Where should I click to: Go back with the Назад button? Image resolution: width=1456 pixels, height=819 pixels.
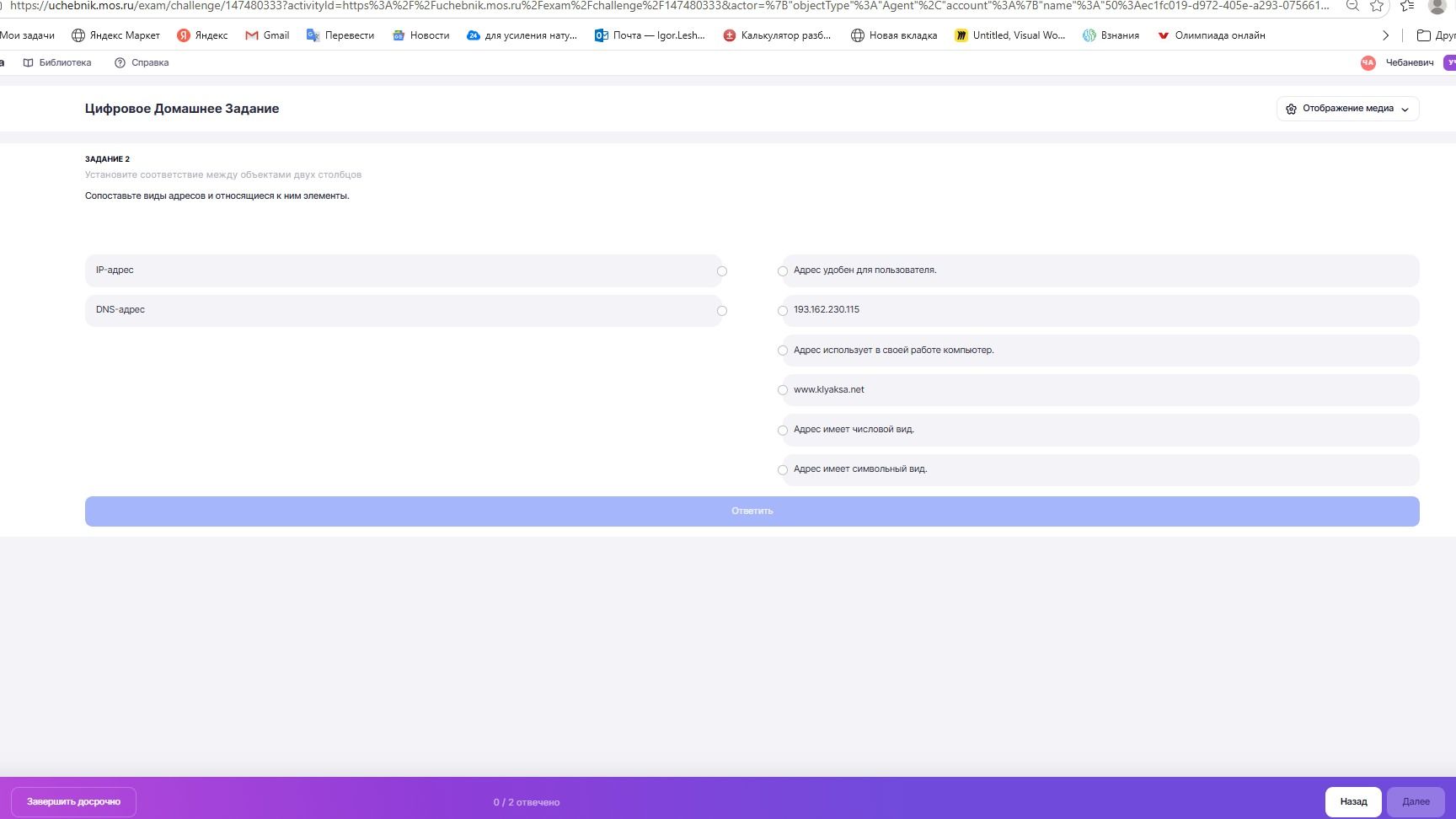1353,801
